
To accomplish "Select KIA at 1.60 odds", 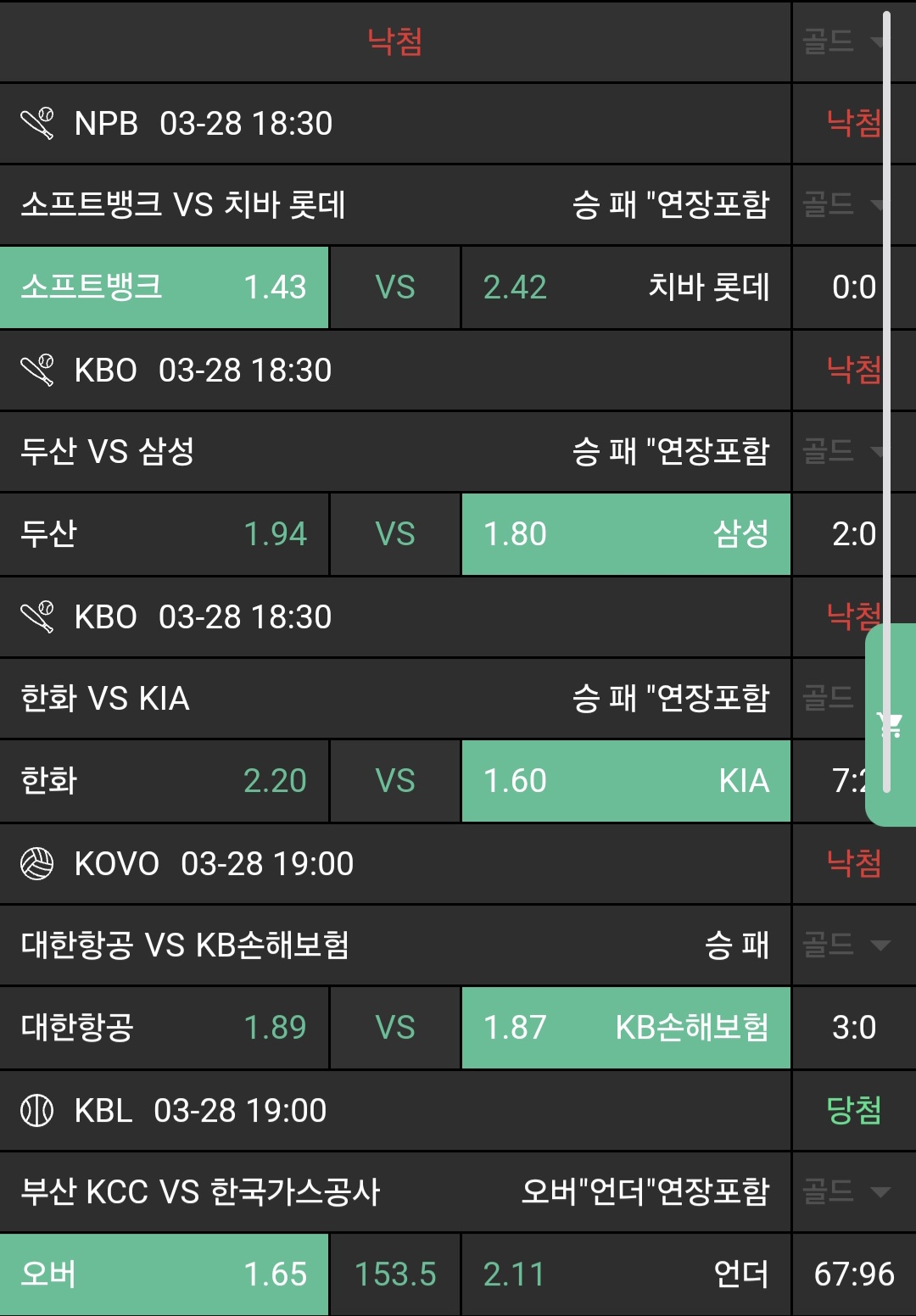I will point(626,781).
